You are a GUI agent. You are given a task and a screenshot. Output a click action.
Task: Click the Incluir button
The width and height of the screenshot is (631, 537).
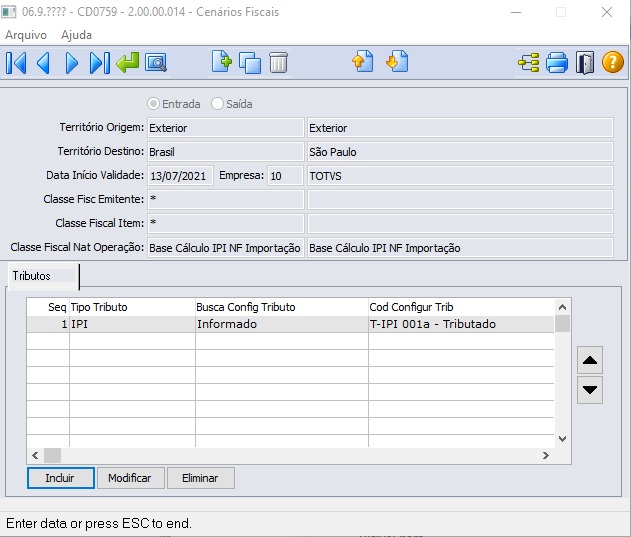(61, 478)
